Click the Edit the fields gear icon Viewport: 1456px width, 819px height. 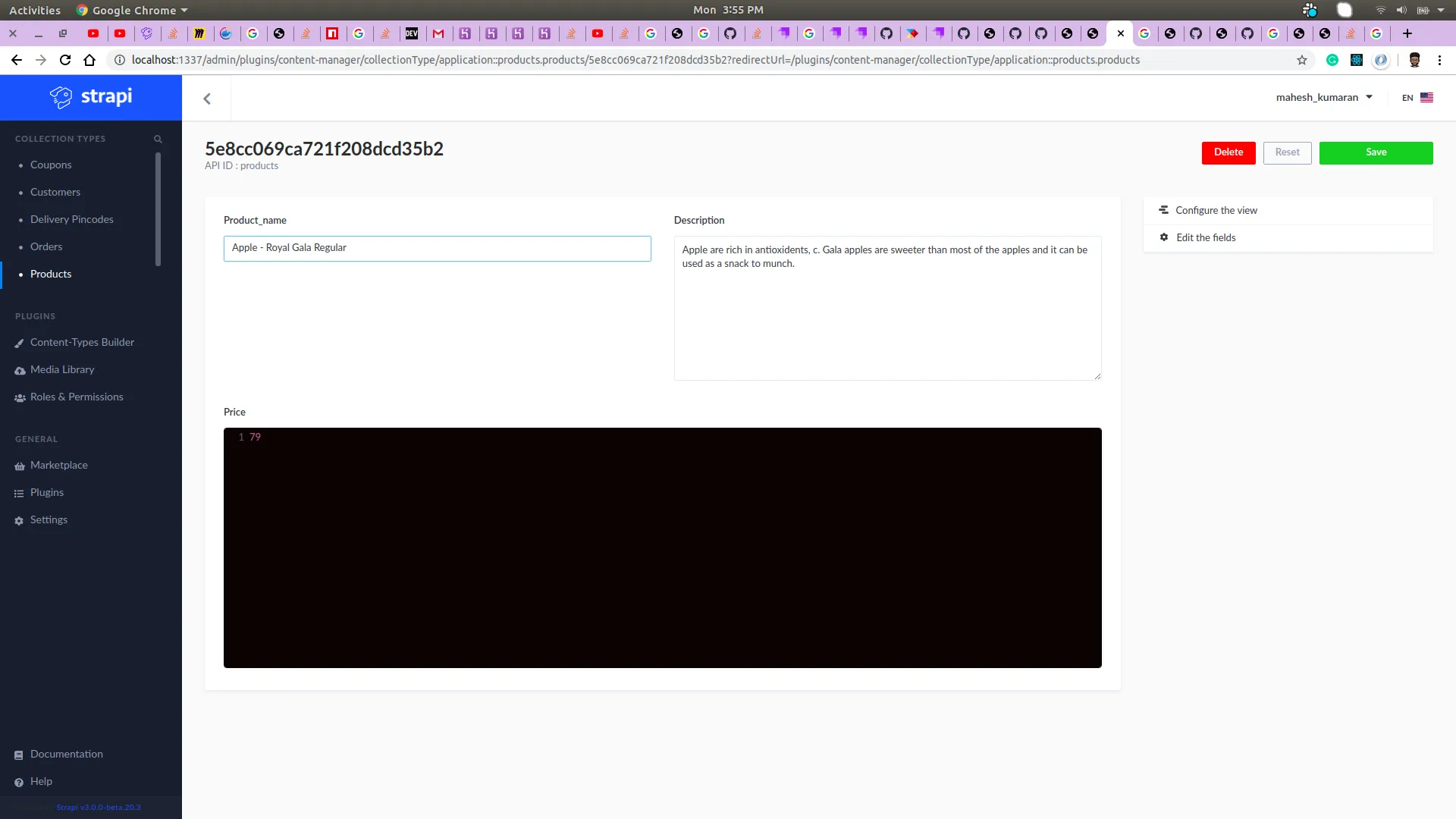pos(1164,237)
